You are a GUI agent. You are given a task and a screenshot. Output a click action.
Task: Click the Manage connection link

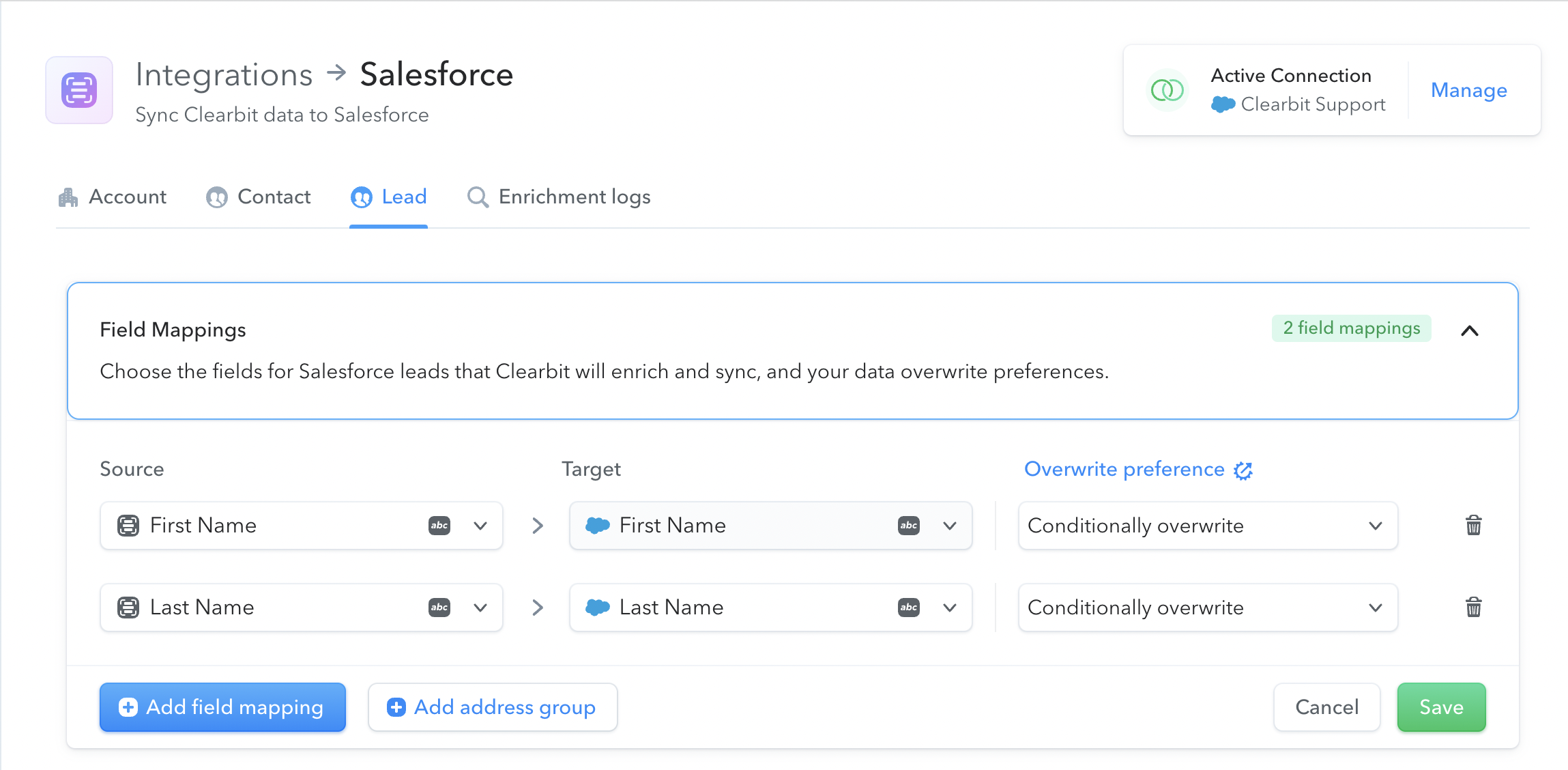[x=1469, y=90]
